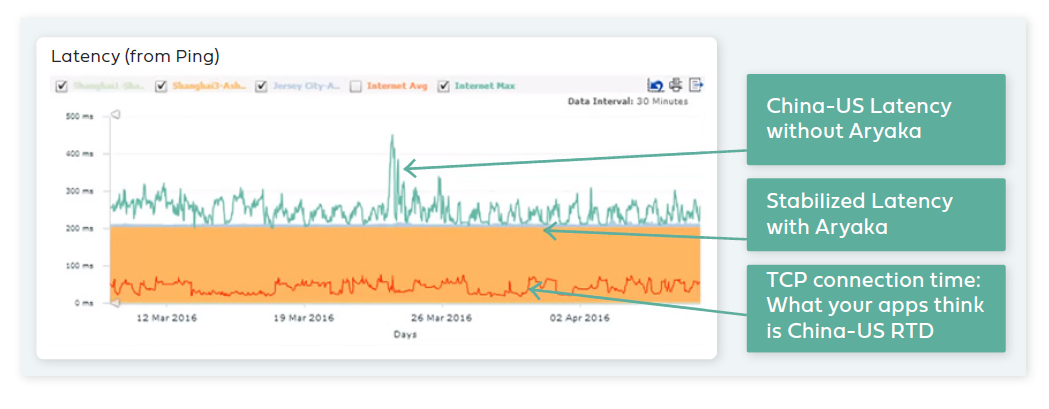Click the print chart icon
This screenshot has width=1049, height=409.
(676, 85)
